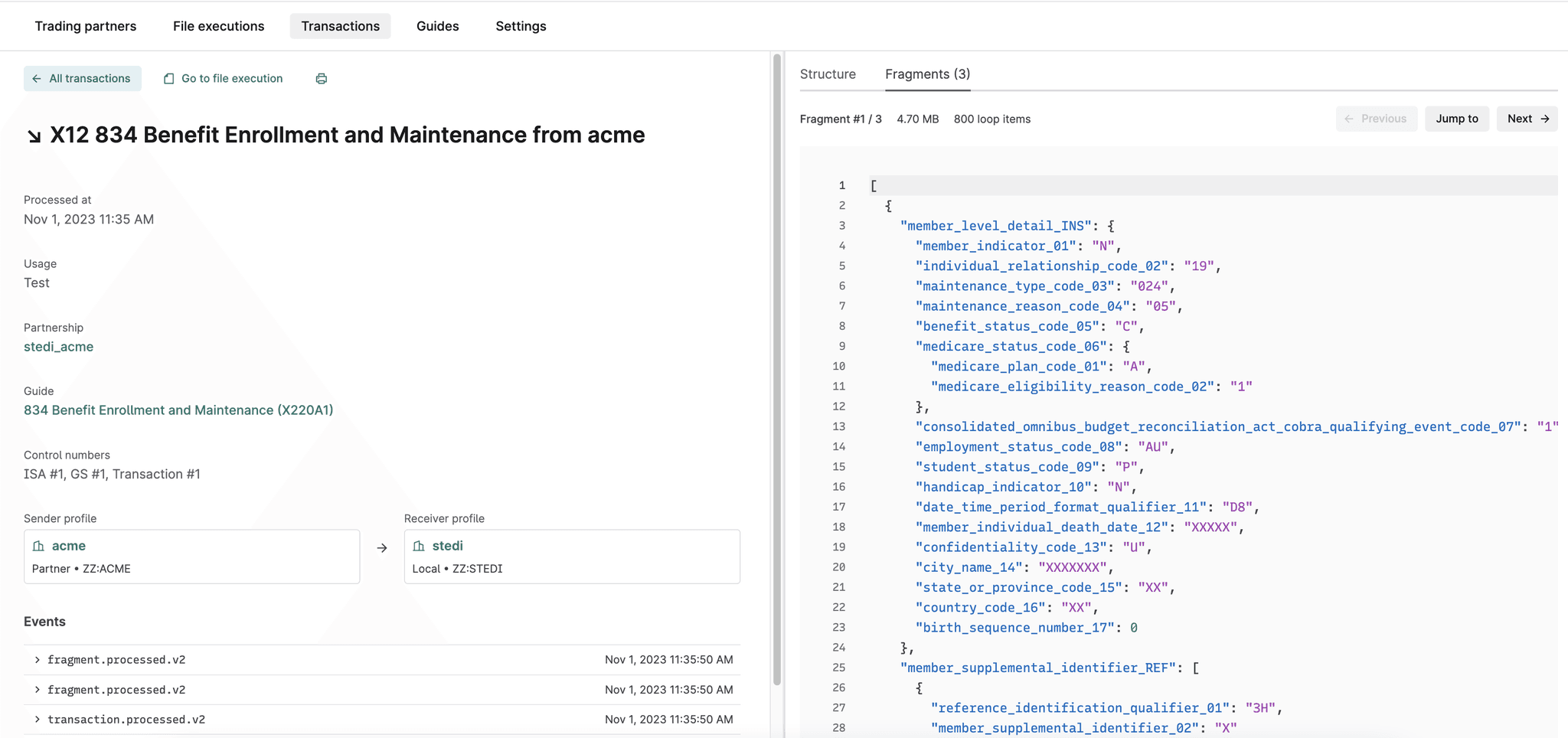1568x738 pixels.
Task: Click the print icon in the toolbar
Action: click(x=321, y=78)
